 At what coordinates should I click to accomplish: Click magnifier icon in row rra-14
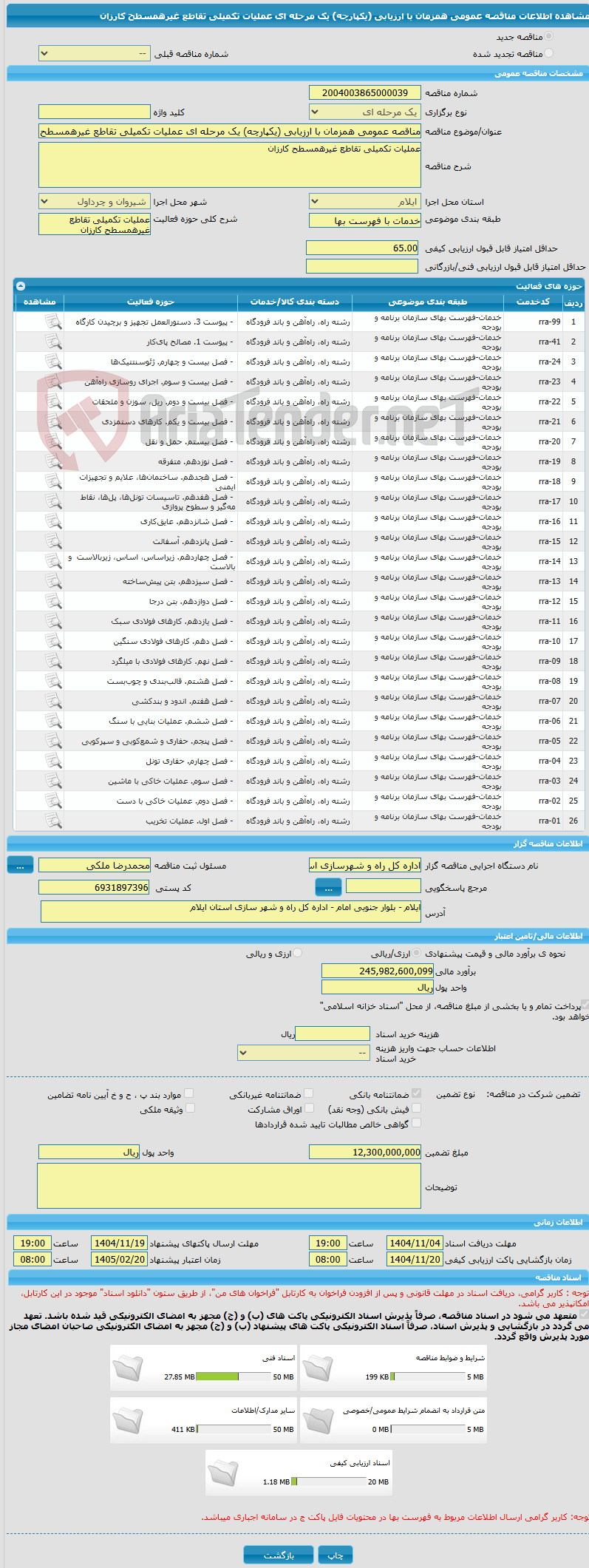point(53,561)
